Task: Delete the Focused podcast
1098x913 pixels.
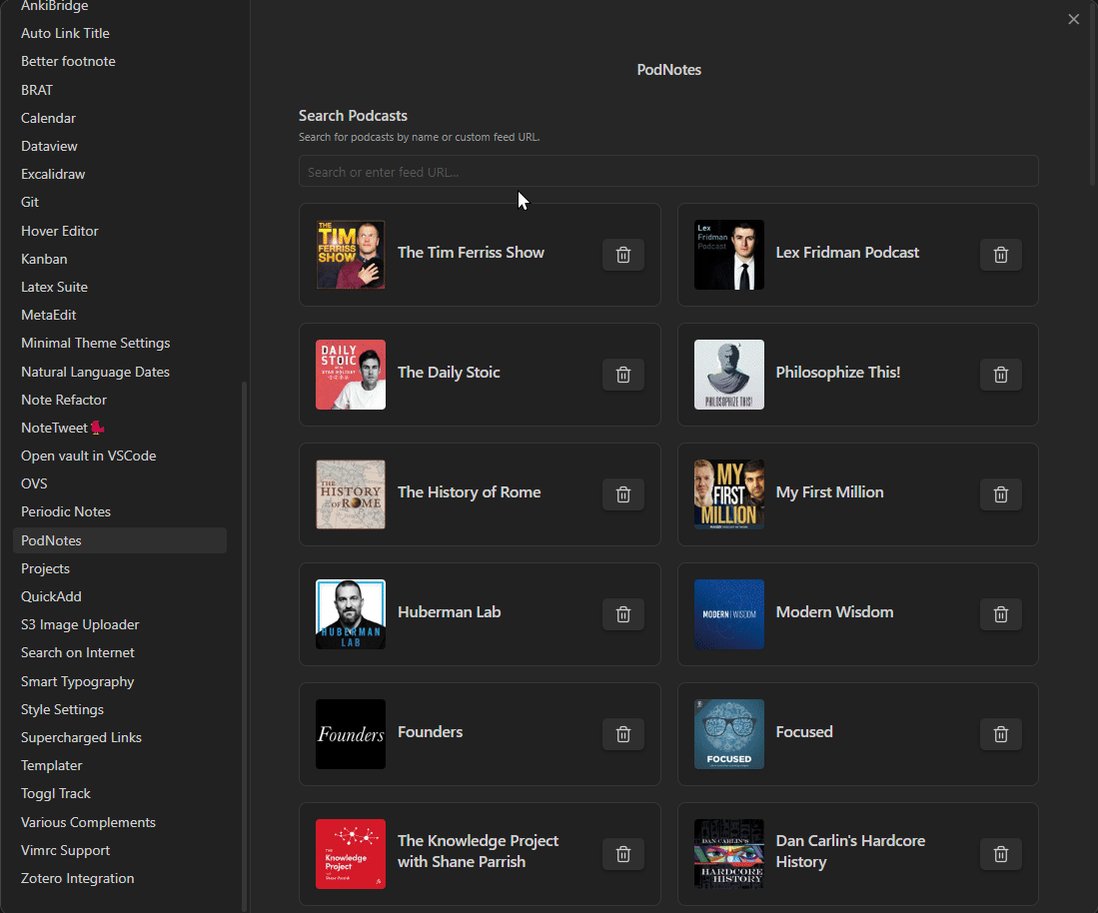Action: 1001,734
